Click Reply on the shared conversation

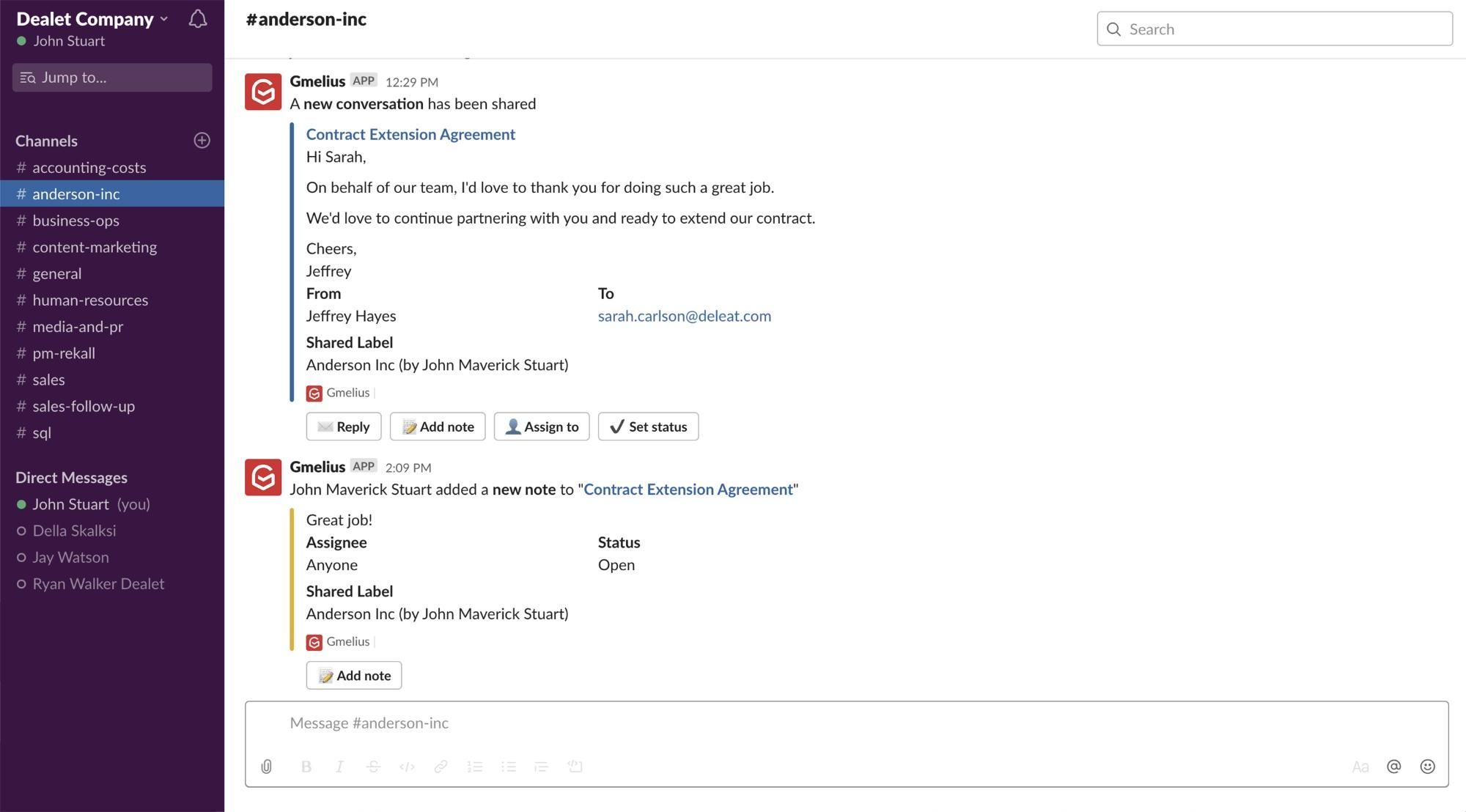(344, 427)
